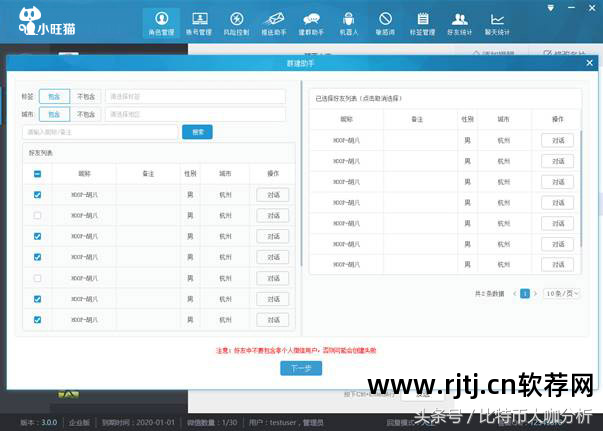This screenshot has width=603, height=431.
Task: Go to next page with right arrow
Action: 535,293
